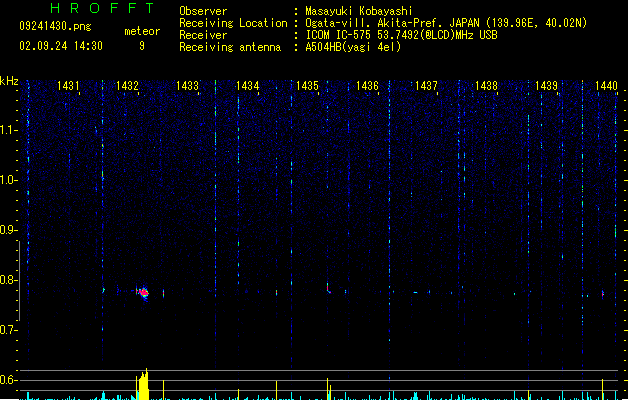The image size is (629, 400).
Task: Click the observer name Masayuki Kobayashi
Action: pos(359,11)
